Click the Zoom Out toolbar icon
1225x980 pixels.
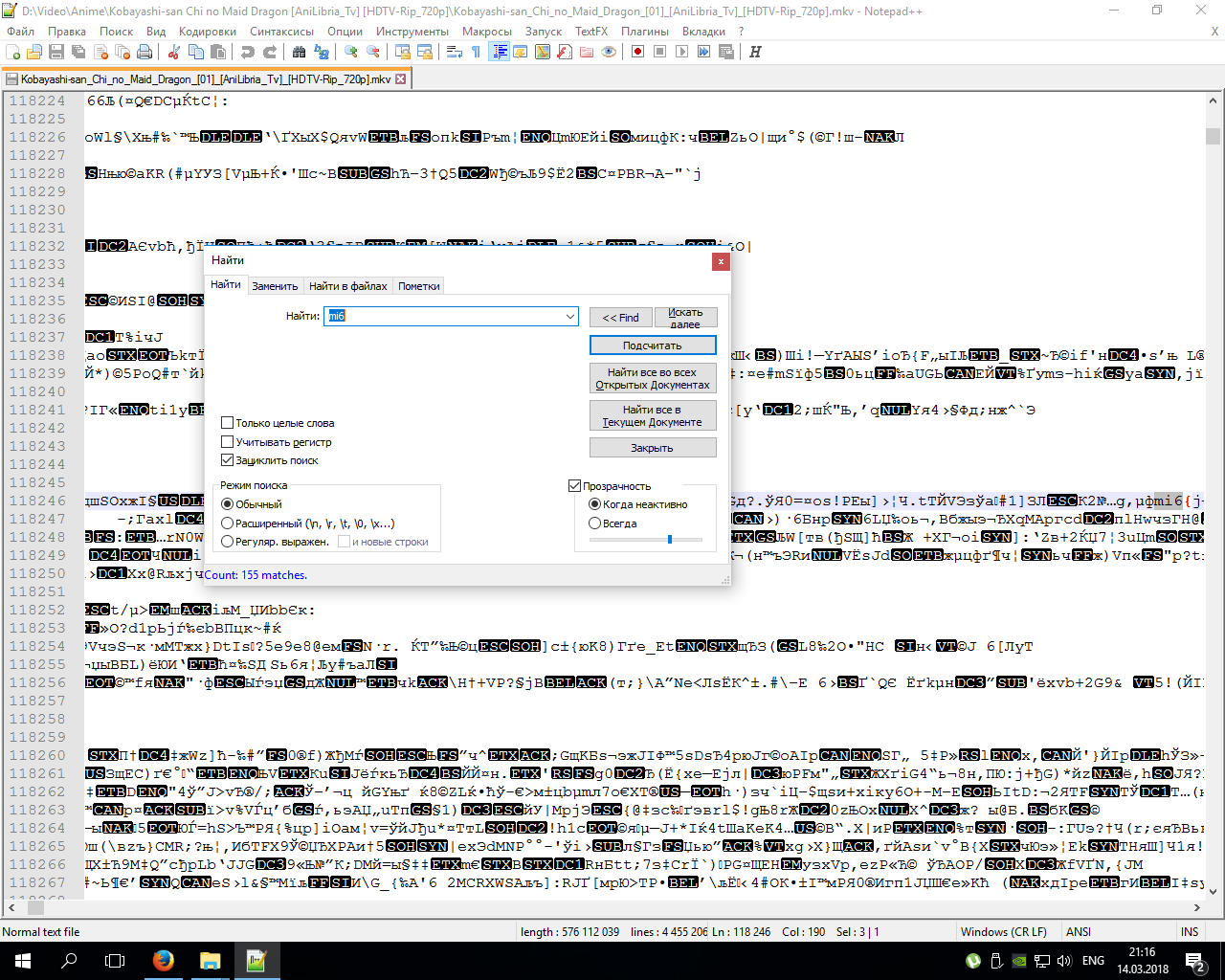click(372, 52)
